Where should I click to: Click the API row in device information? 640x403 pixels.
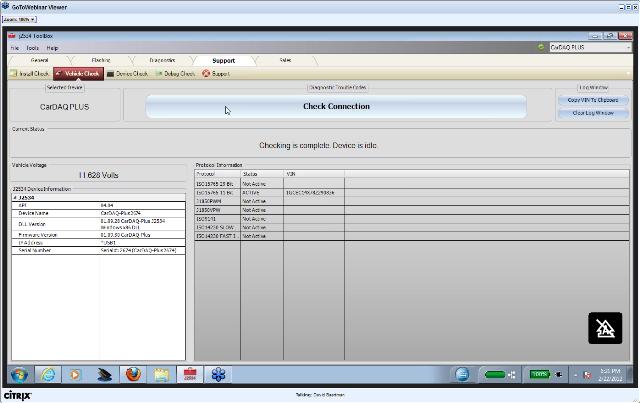point(98,205)
